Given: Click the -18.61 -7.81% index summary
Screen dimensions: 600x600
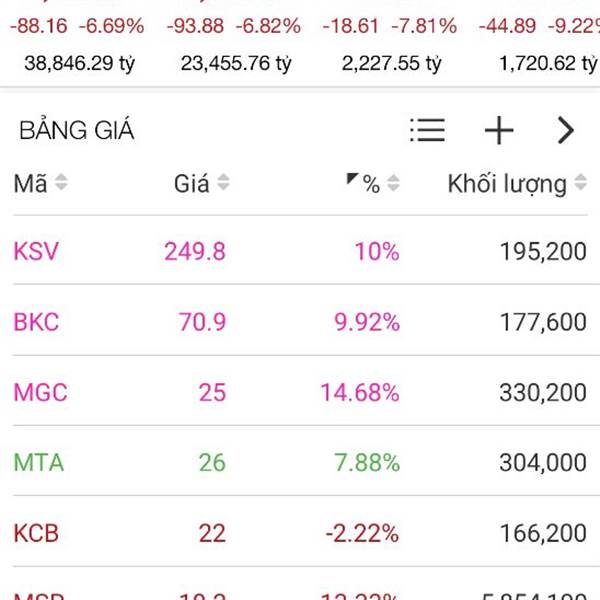Looking at the screenshot, I should coord(384,25).
